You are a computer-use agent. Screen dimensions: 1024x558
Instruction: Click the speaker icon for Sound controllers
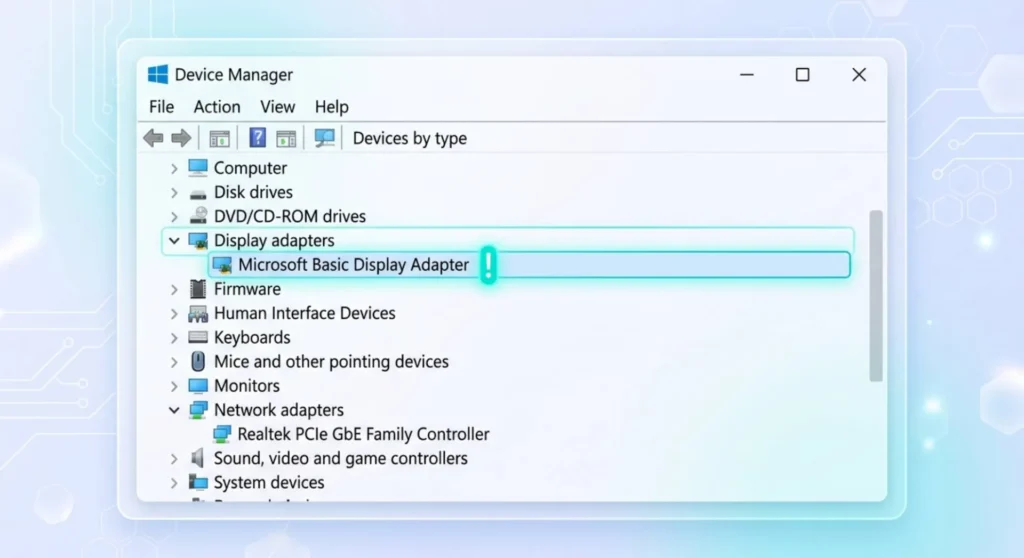pos(197,458)
